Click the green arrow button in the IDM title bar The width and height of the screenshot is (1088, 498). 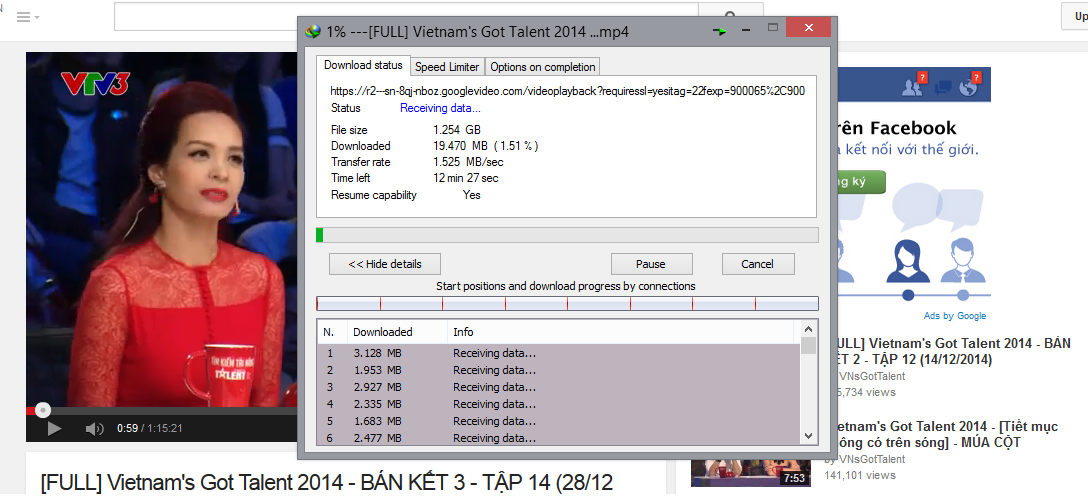click(720, 31)
